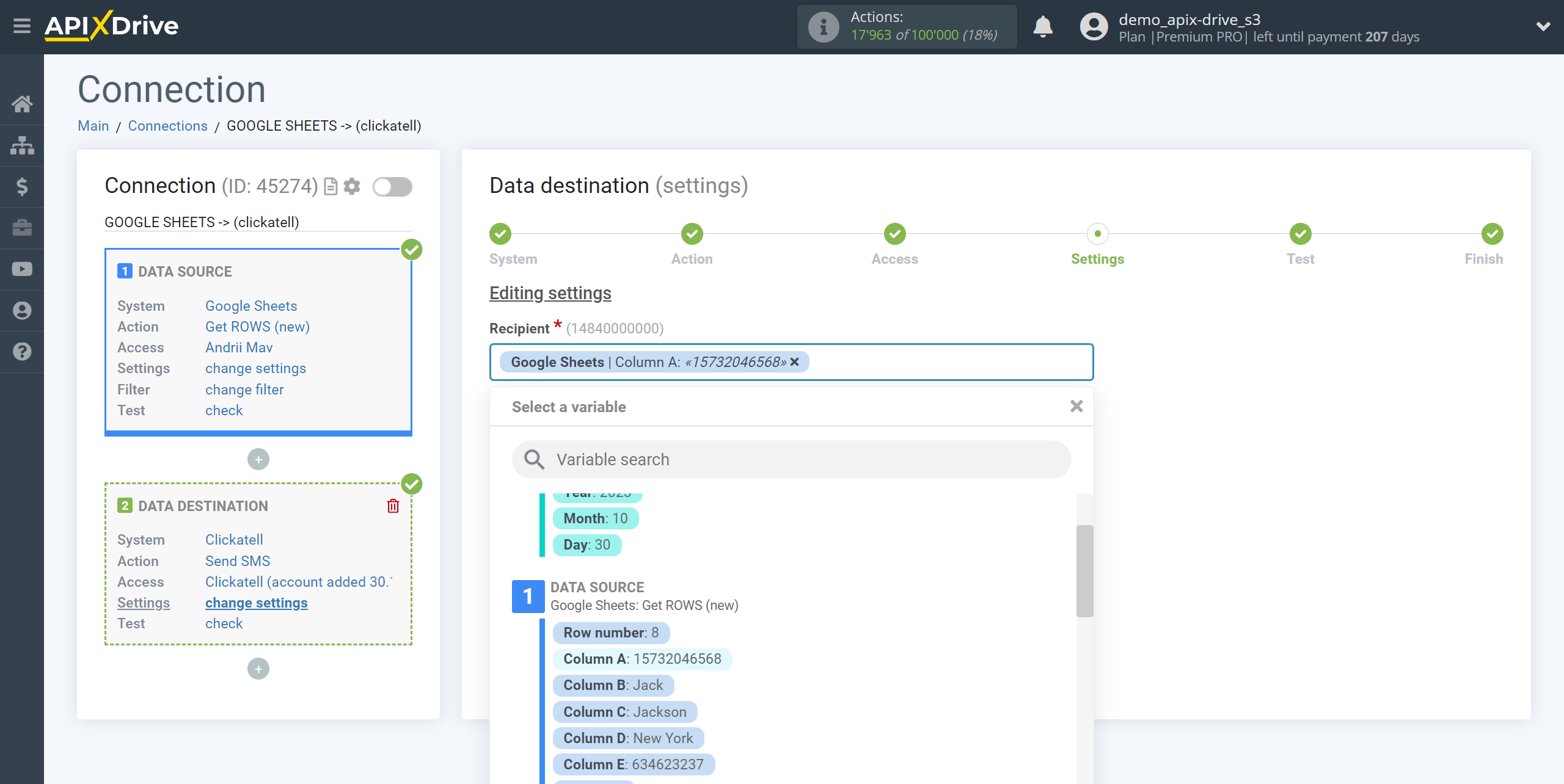1564x784 pixels.
Task: Select the Column D: New York variable
Action: [x=628, y=738]
